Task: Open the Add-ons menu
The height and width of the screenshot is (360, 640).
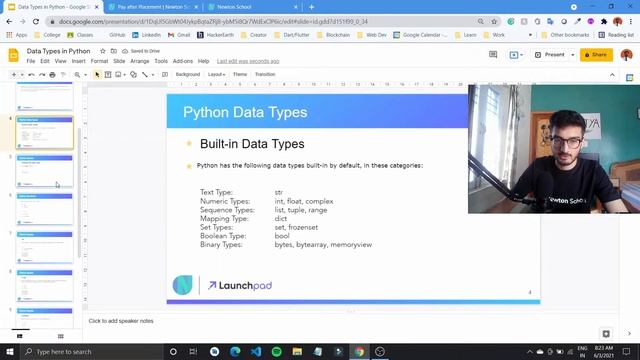Action: point(182,61)
